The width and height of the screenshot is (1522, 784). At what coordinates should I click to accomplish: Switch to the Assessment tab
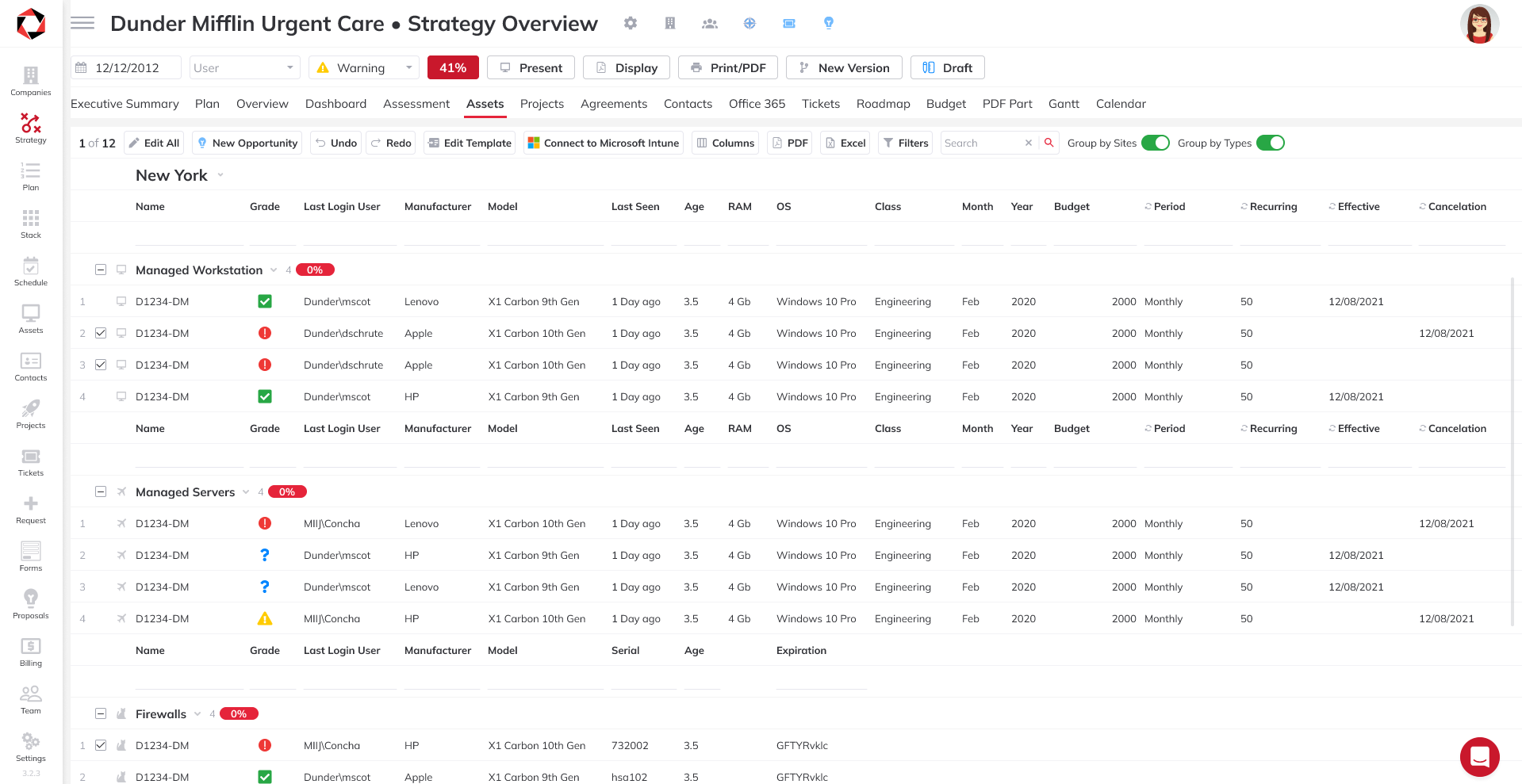pyautogui.click(x=416, y=104)
